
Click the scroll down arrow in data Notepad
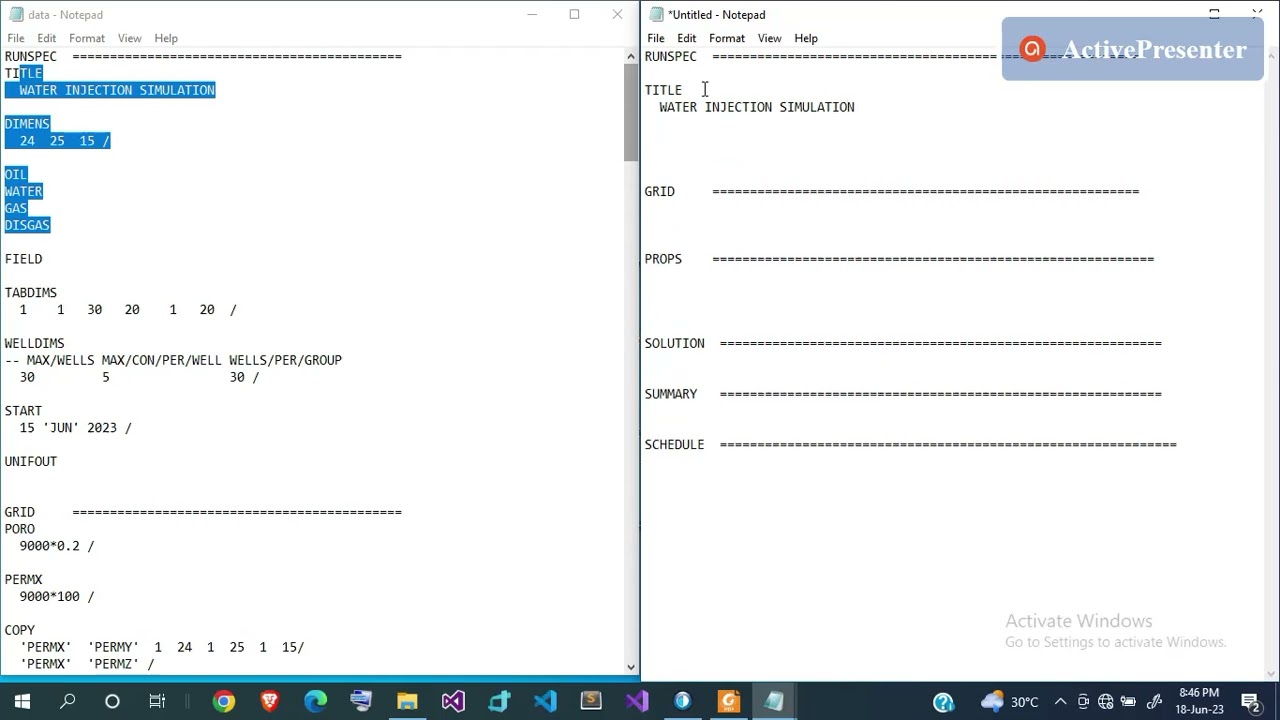click(631, 667)
